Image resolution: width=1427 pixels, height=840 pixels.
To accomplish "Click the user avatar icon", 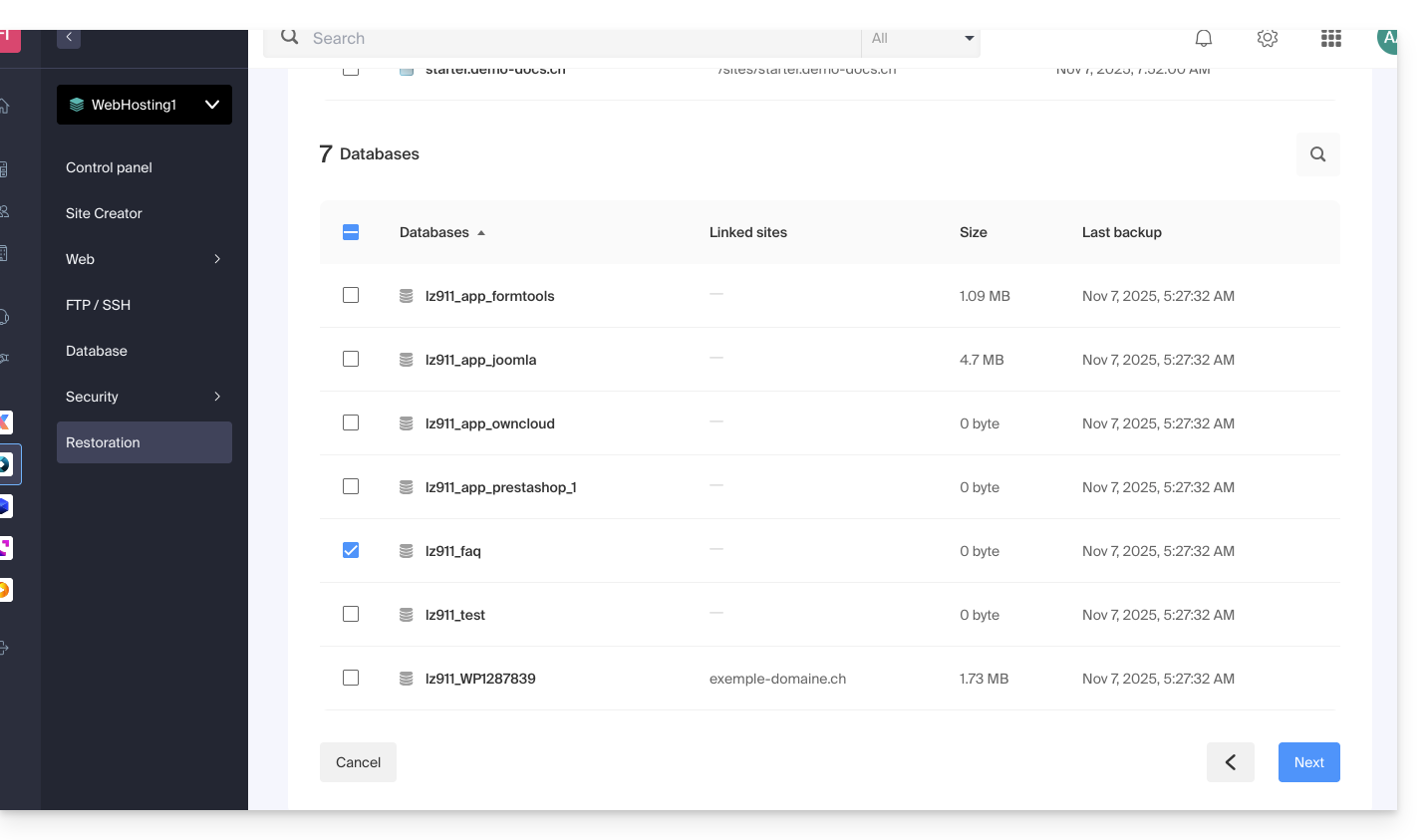I will point(1386,39).
